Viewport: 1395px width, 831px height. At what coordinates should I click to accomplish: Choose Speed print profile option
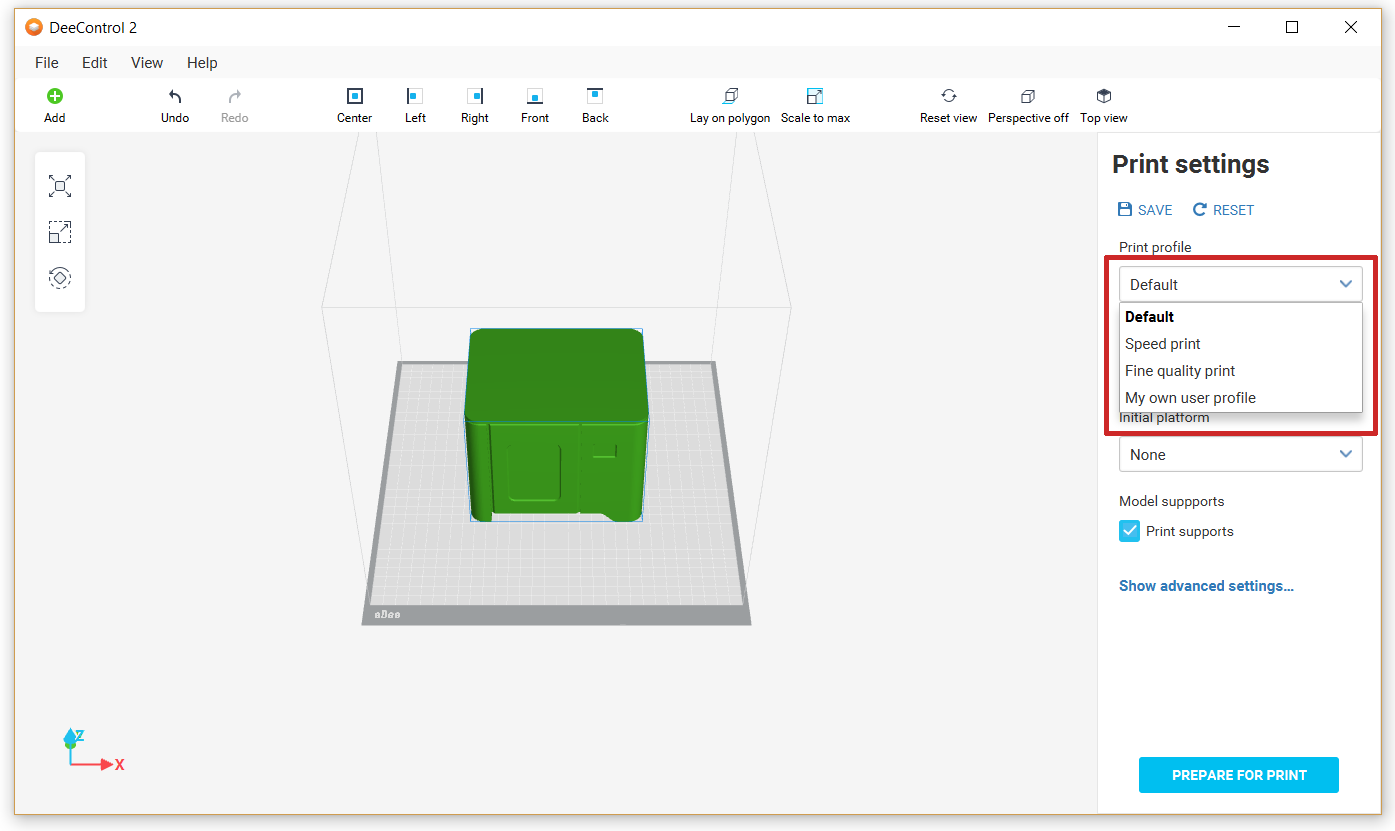(1163, 344)
